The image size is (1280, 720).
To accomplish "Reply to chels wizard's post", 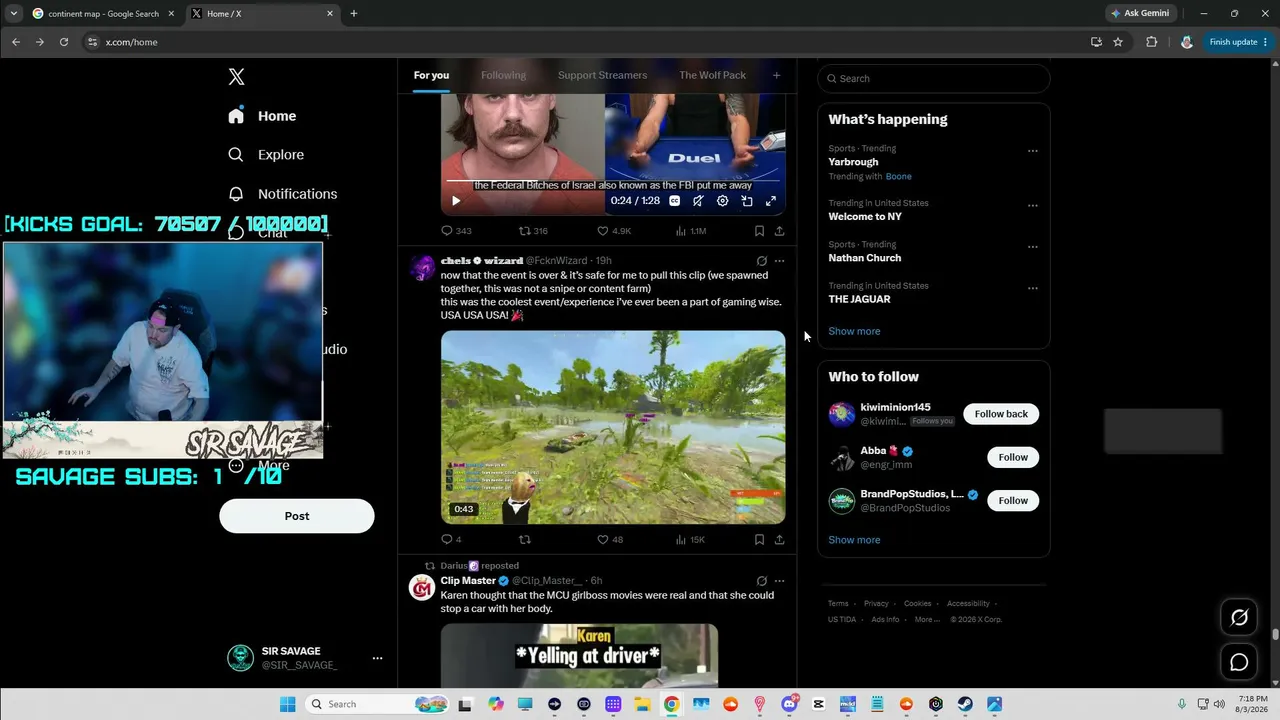I will pyautogui.click(x=451, y=540).
